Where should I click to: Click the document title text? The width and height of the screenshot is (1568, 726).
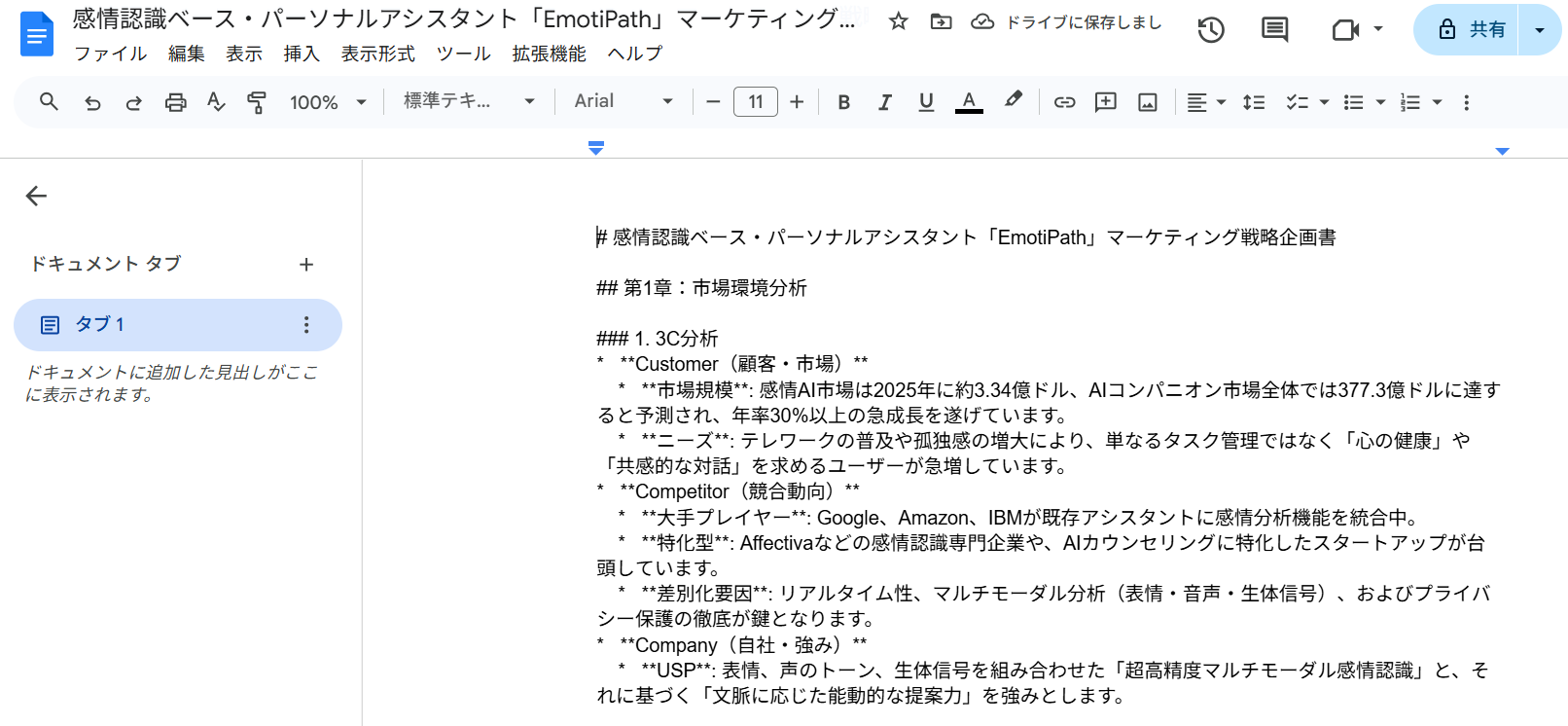(x=464, y=19)
